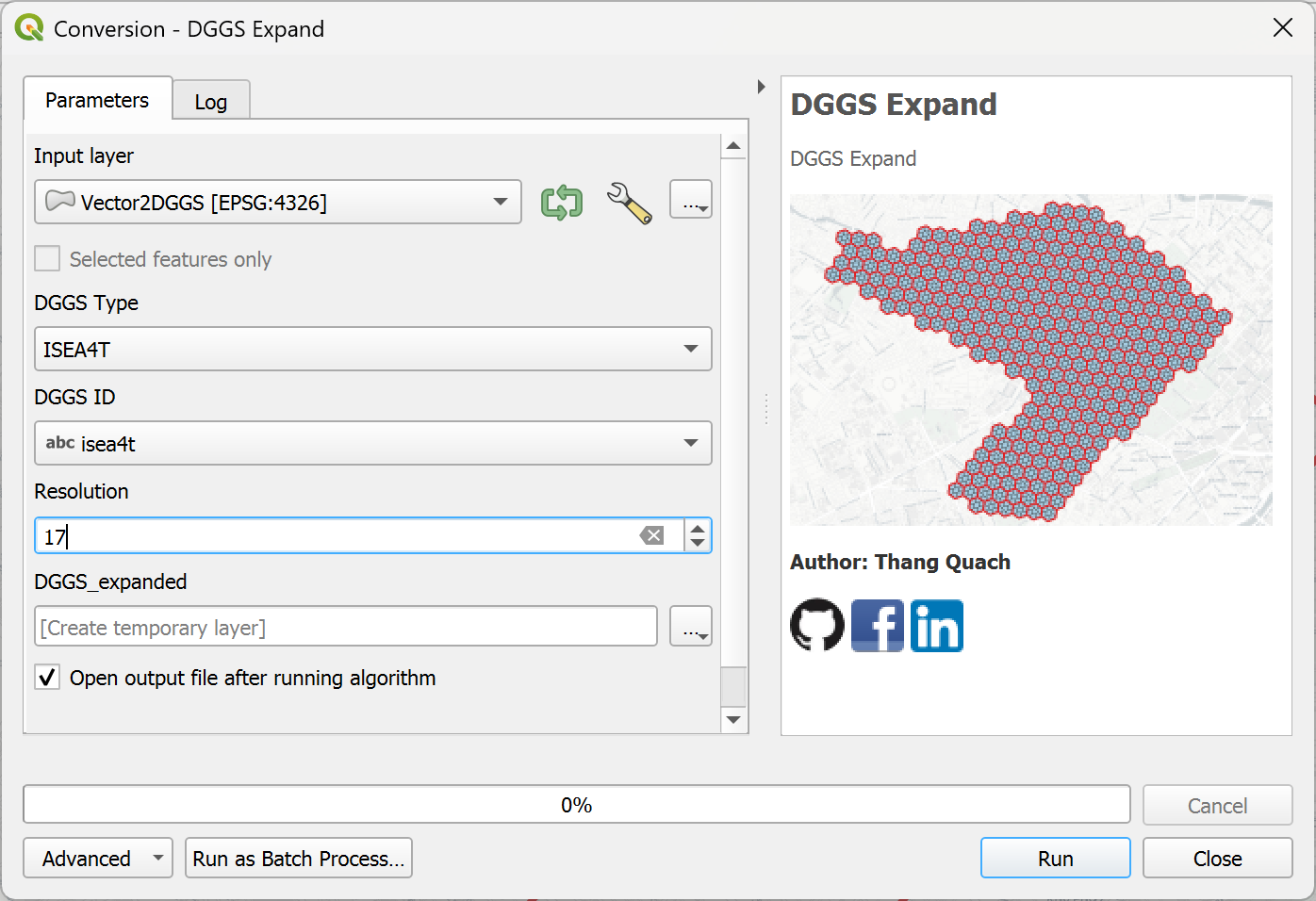Click the parameters panel scrollbar thumb
1316x901 pixels.
pyautogui.click(x=733, y=686)
